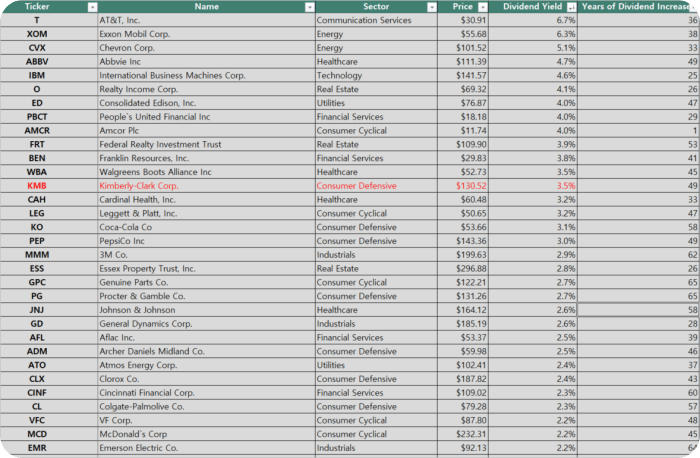Click the Coca-Cola Co name cell
This screenshot has width=700, height=458.
pos(206,228)
